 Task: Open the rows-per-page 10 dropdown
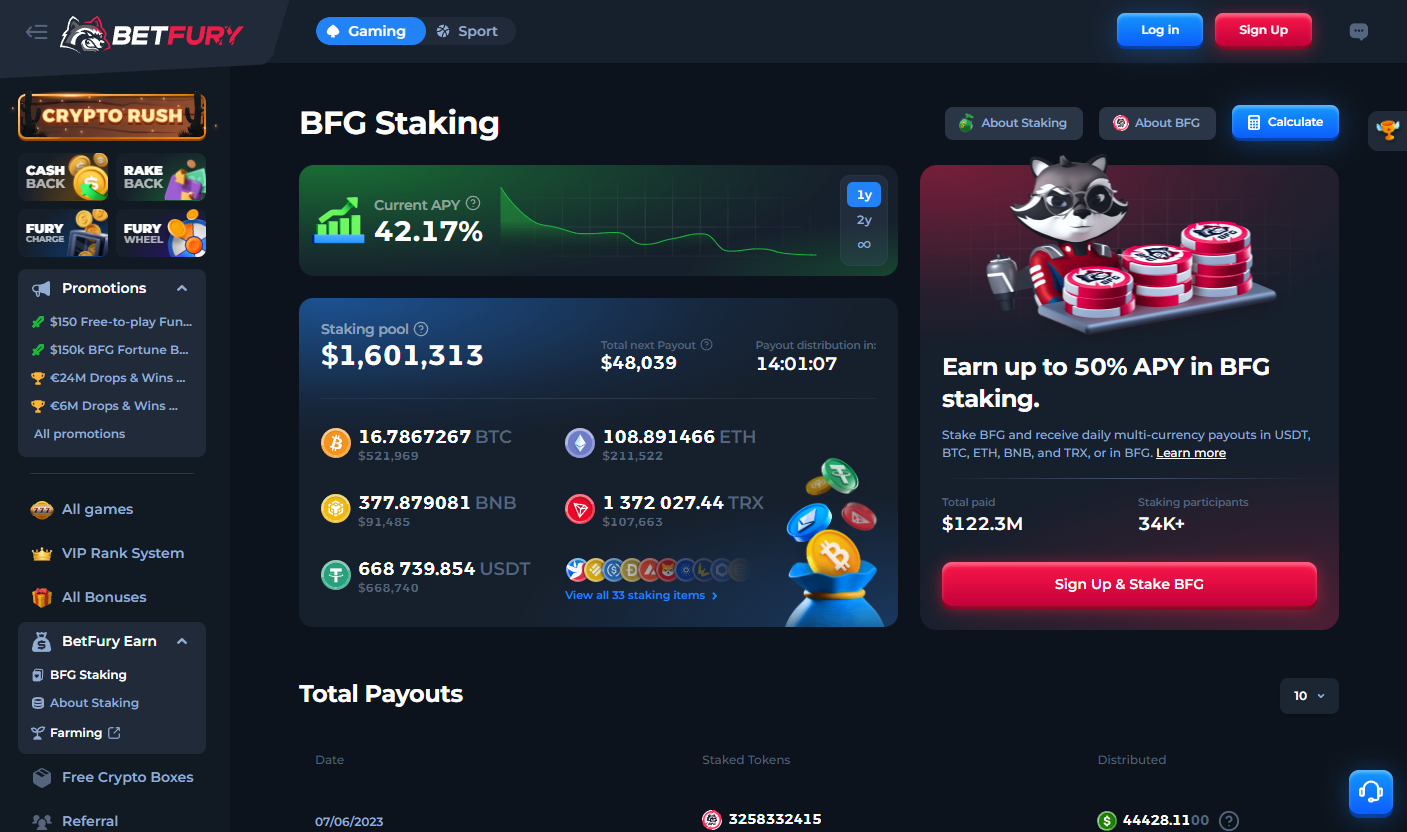[x=1309, y=696]
